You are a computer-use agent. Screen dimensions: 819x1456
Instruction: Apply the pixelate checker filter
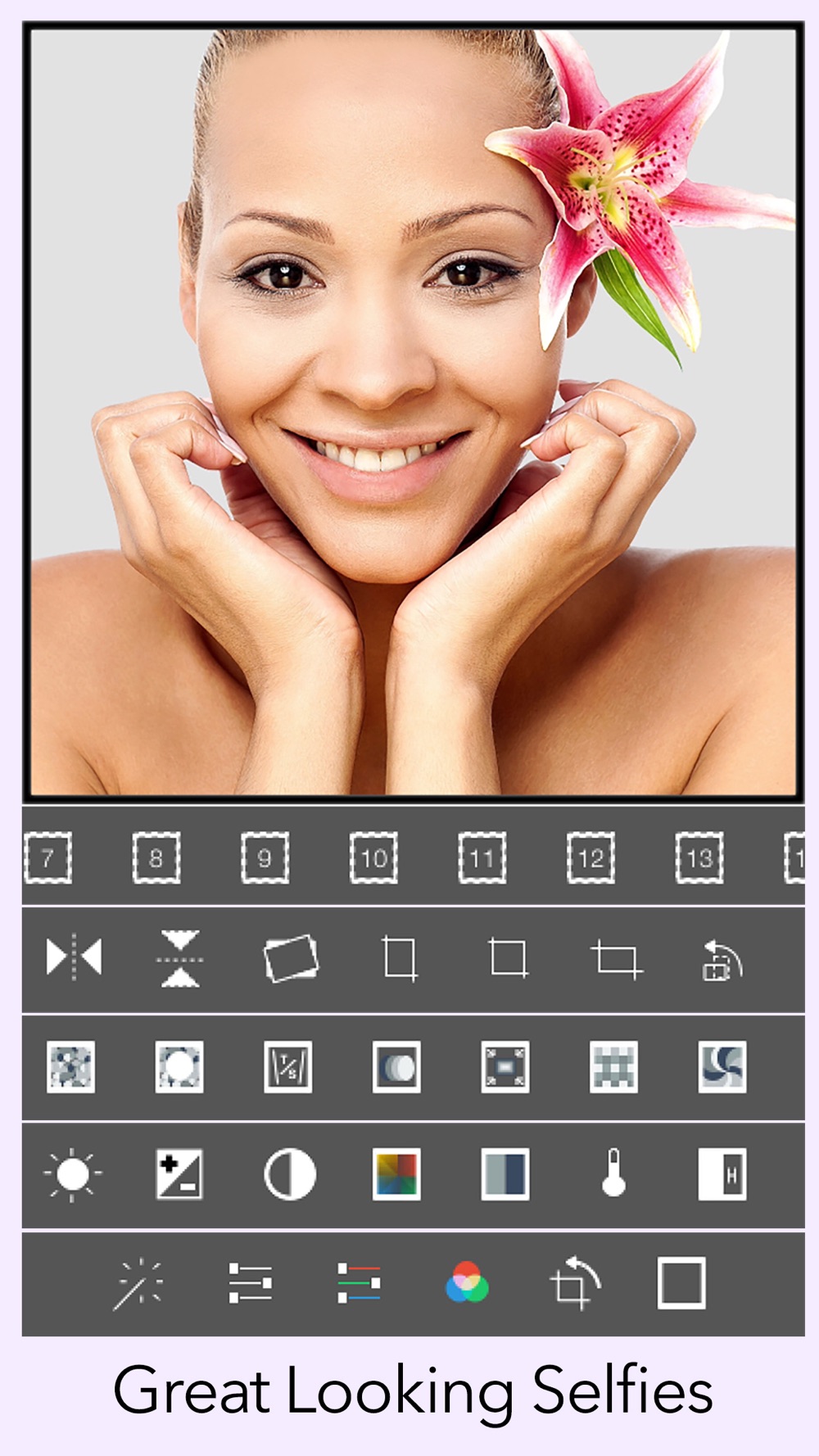click(x=613, y=1067)
